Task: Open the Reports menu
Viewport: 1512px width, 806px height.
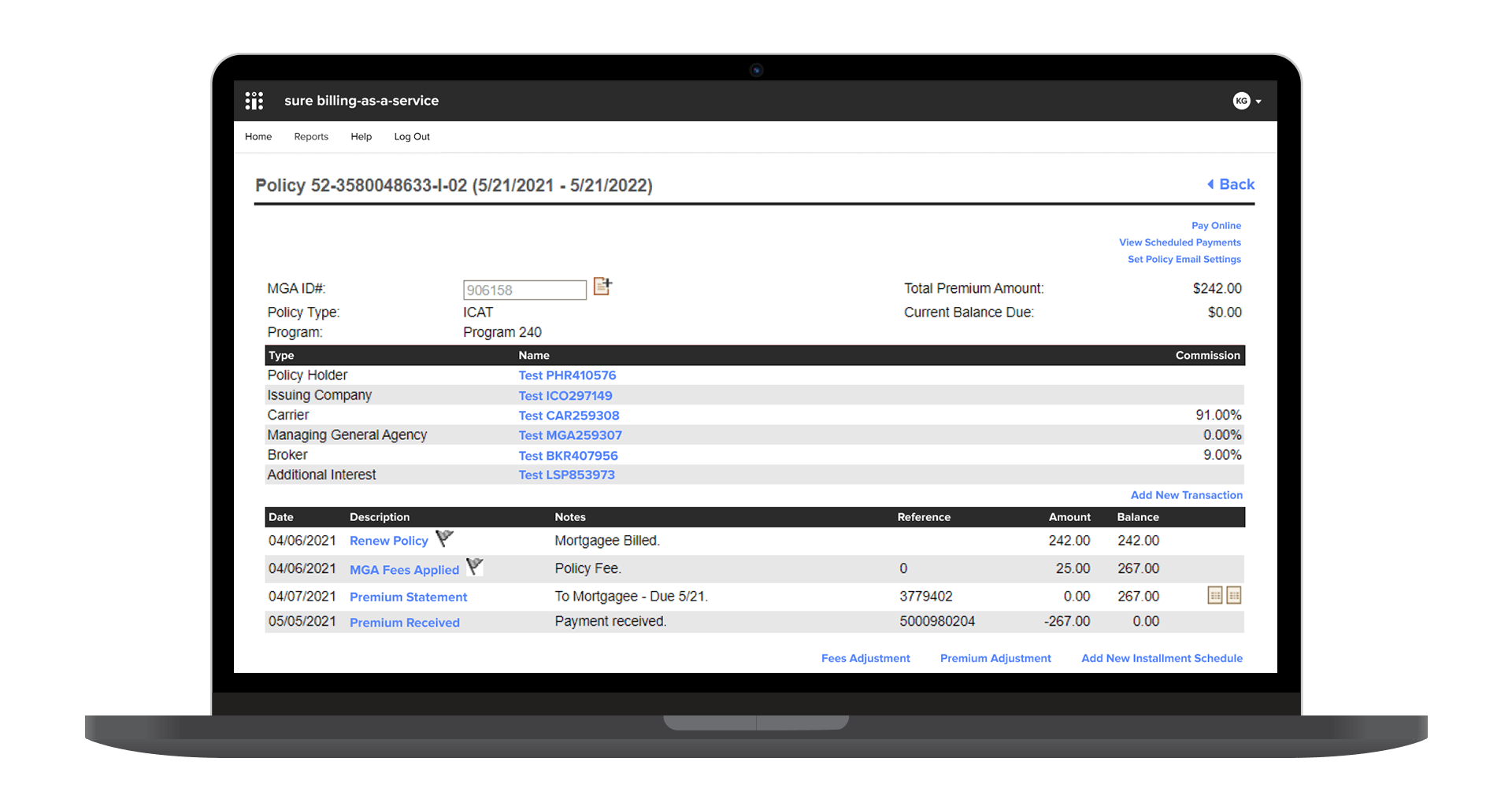Action: coord(311,137)
